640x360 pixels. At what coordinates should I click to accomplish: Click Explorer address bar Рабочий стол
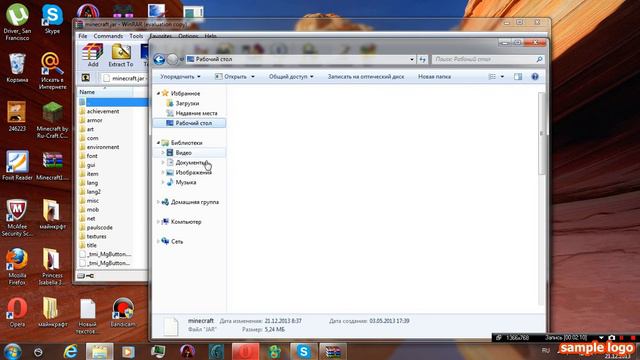pos(214,60)
